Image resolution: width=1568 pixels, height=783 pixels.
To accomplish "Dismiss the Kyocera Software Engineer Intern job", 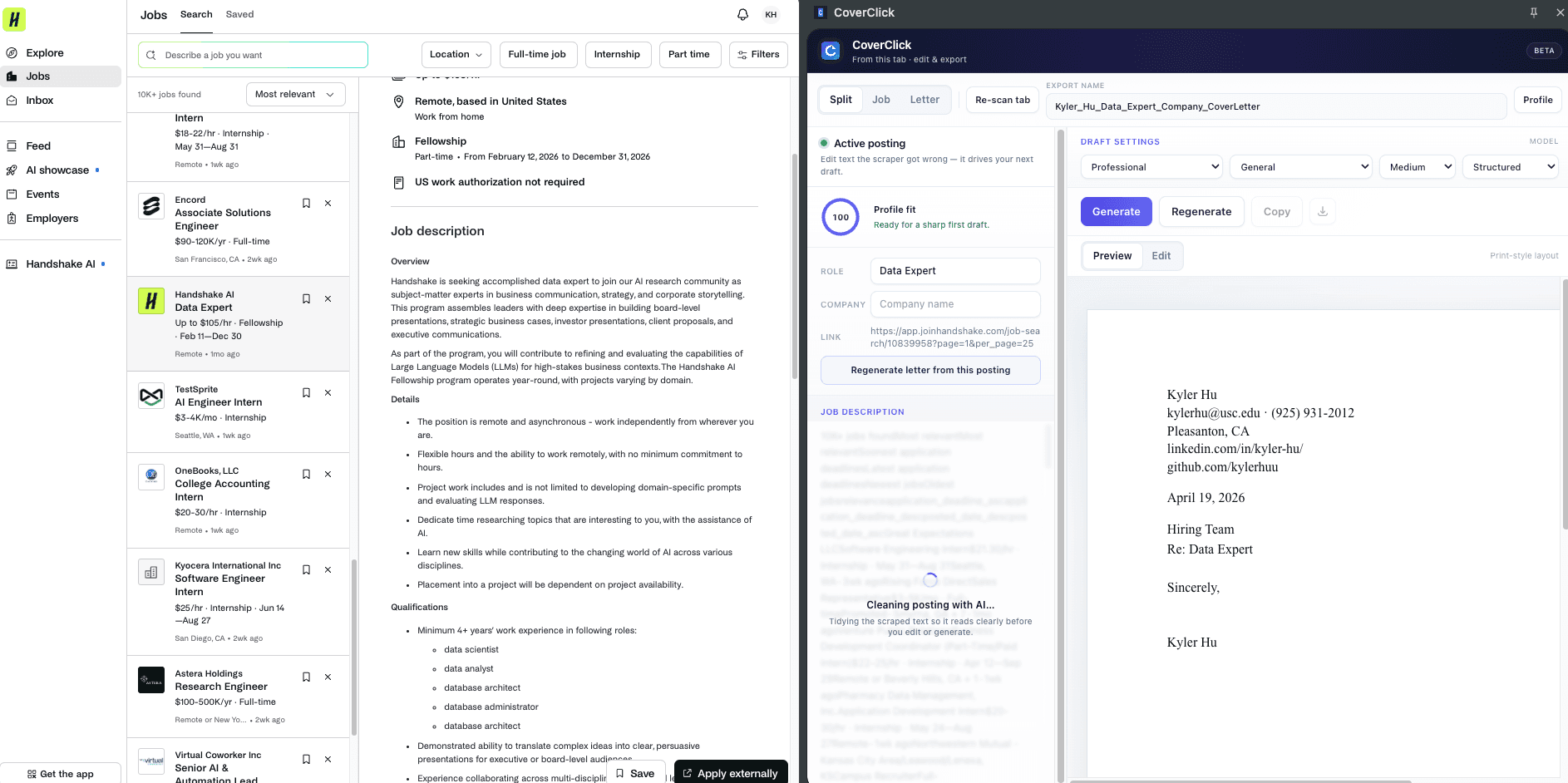I will [x=328, y=569].
